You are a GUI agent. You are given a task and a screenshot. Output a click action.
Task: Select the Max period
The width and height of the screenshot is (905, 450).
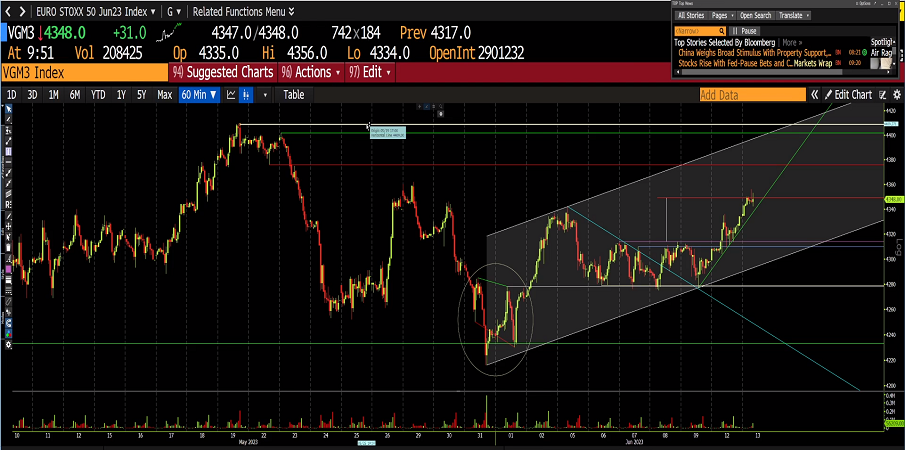point(164,95)
